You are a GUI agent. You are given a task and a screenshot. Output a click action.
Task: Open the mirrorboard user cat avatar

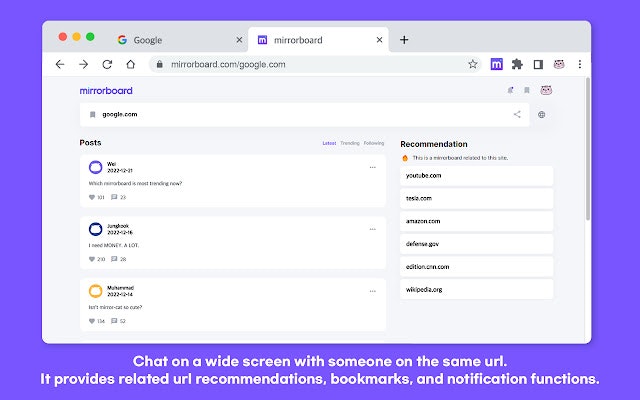pyautogui.click(x=546, y=90)
